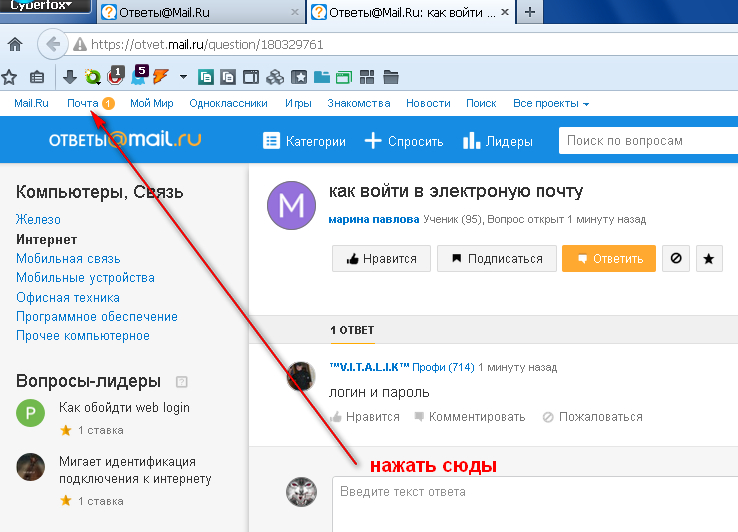Click Комментировать under the answer
The width and height of the screenshot is (738, 532).
(470, 417)
